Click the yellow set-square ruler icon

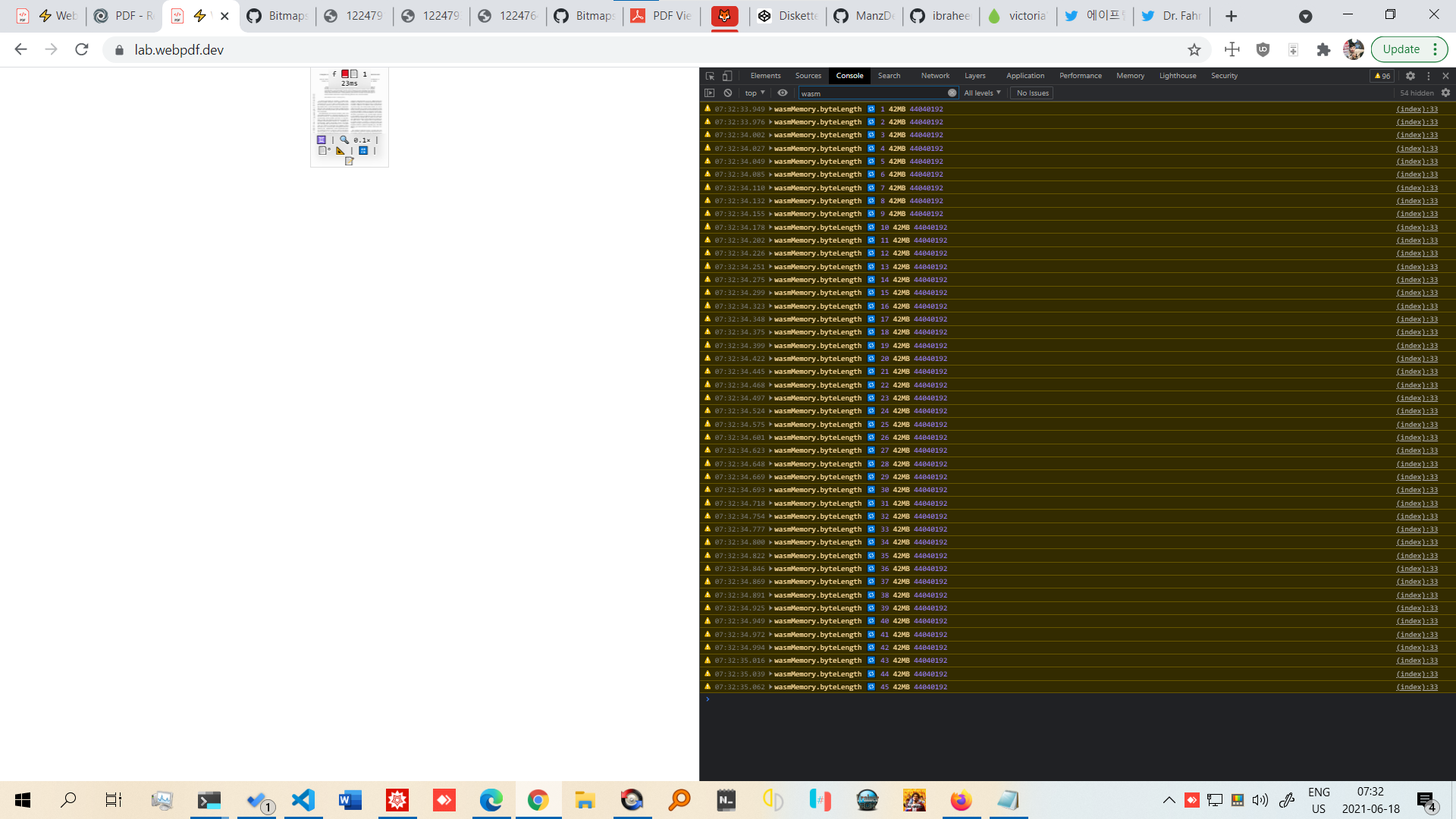[340, 151]
